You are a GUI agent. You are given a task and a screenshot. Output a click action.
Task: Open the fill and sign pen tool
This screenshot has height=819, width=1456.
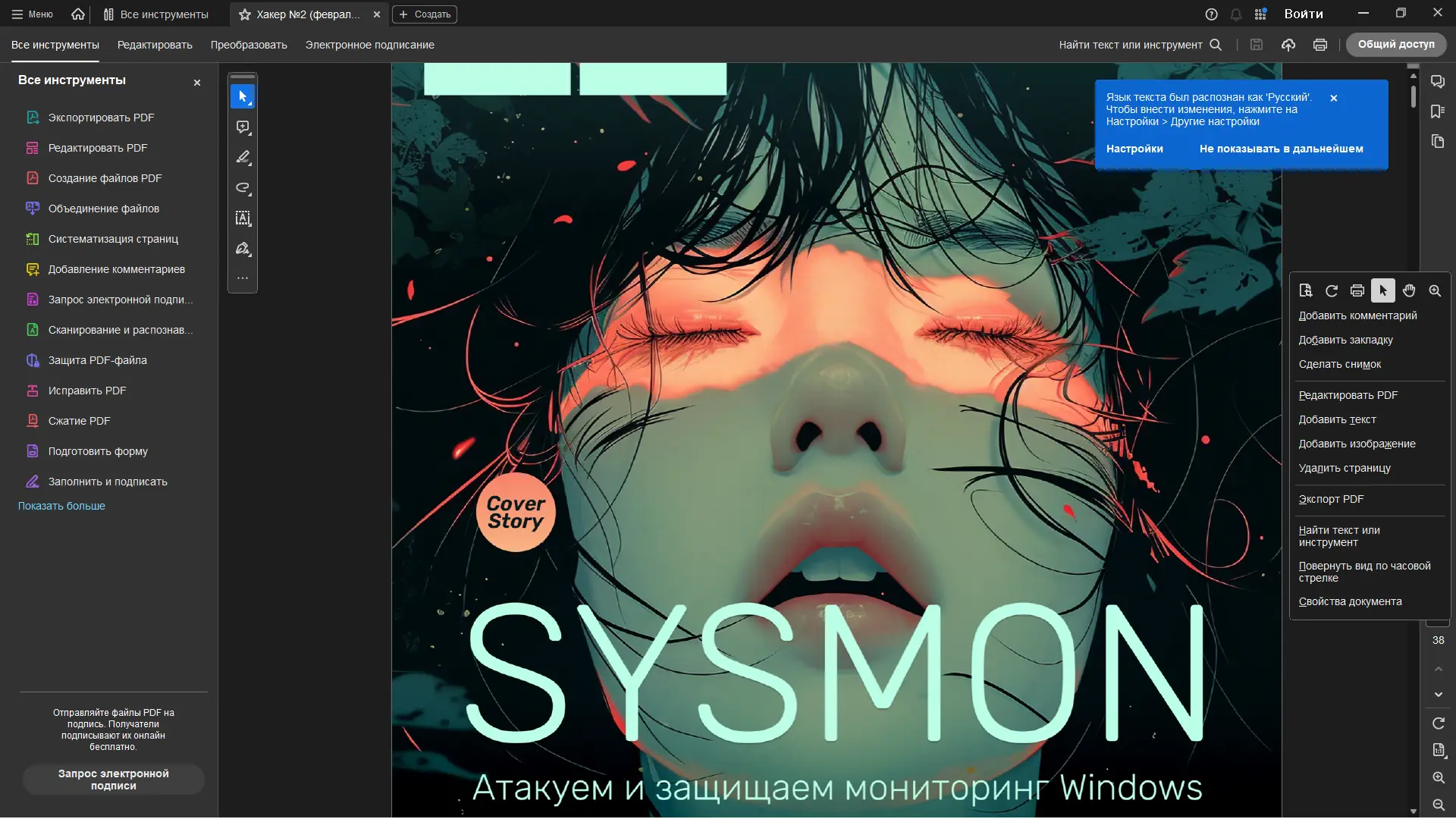click(243, 249)
